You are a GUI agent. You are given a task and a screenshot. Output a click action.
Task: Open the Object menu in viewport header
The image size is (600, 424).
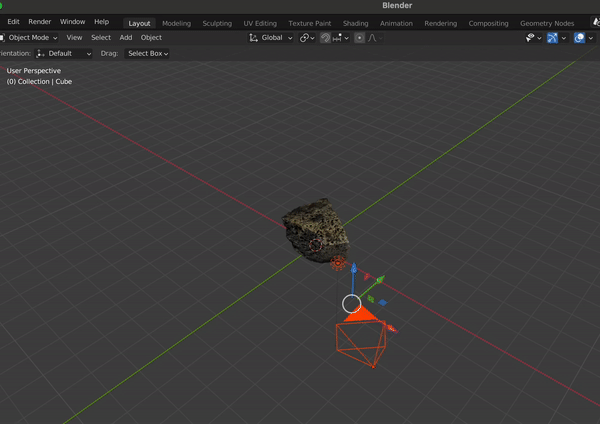pyautogui.click(x=151, y=38)
